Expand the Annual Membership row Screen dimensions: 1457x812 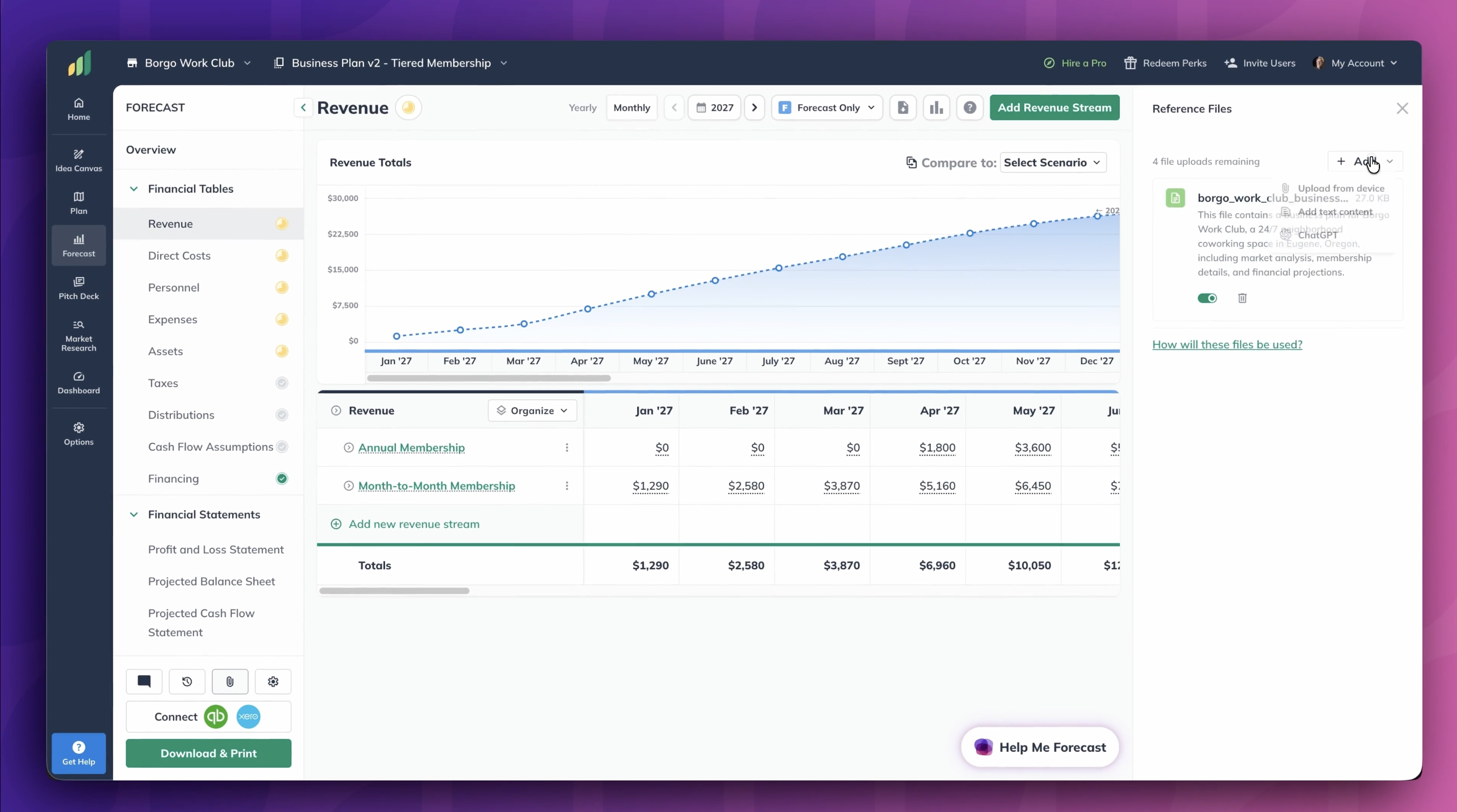coord(348,447)
